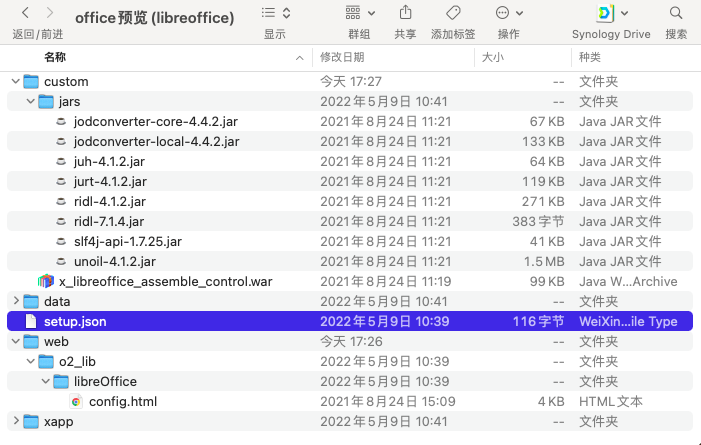Click the window title office预览 (libreoffice)

155,18
